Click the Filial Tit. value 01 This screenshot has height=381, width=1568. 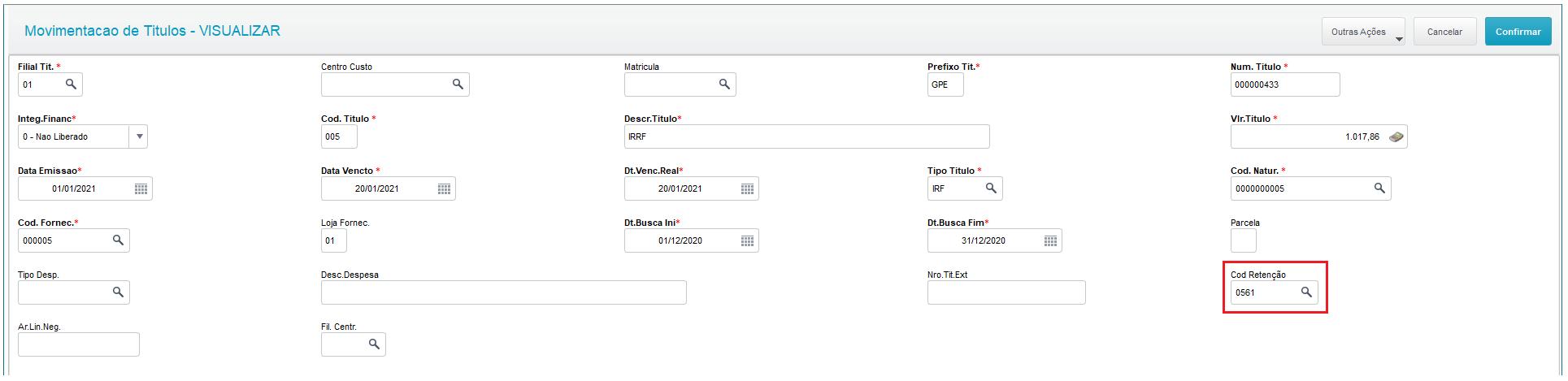(28, 84)
